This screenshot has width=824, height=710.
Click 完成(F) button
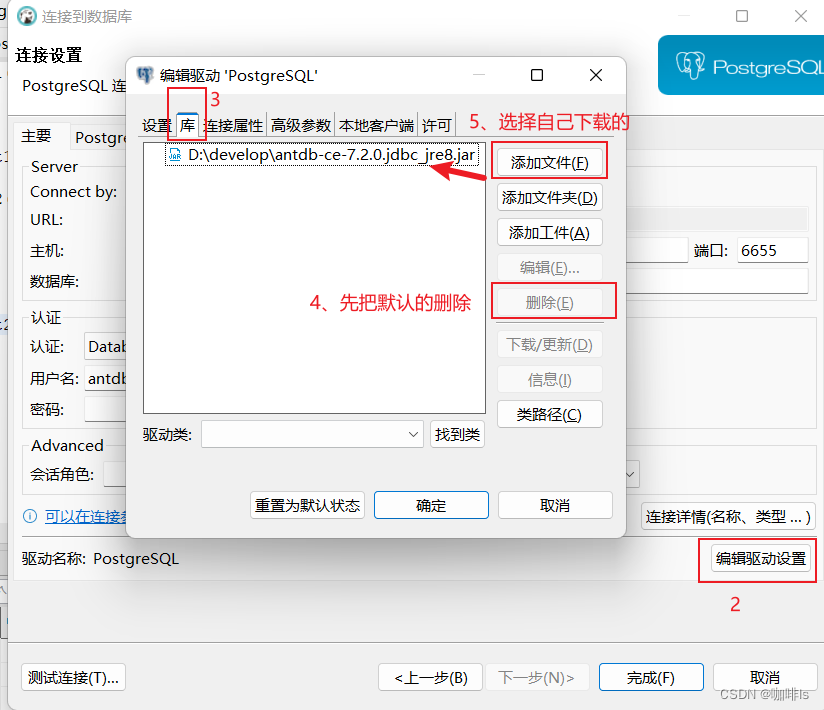pos(651,677)
